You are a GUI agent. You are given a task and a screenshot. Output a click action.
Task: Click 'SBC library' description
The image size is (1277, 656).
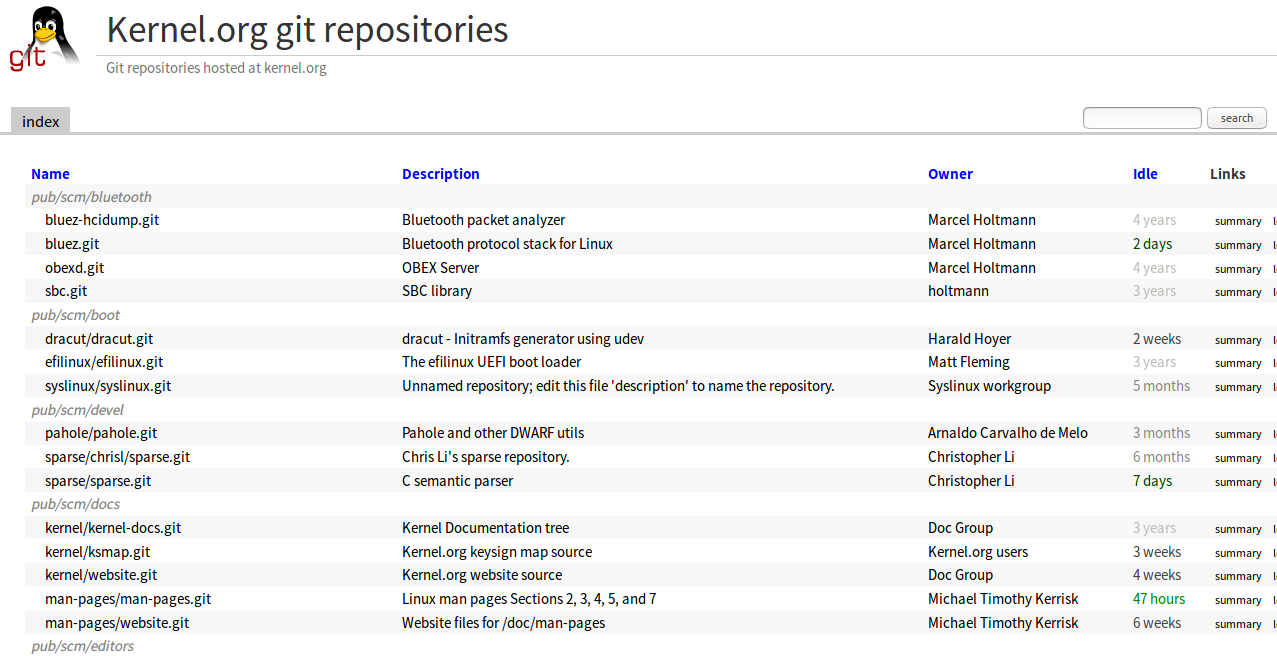tap(437, 291)
